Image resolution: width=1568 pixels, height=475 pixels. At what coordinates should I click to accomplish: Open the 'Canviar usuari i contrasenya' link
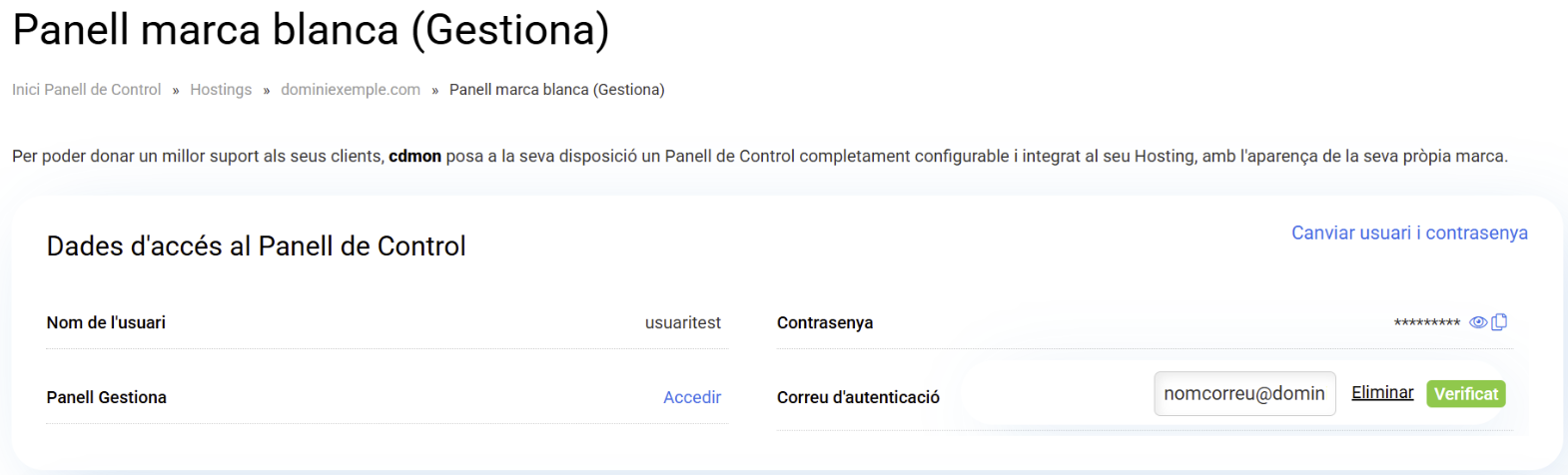(1409, 233)
